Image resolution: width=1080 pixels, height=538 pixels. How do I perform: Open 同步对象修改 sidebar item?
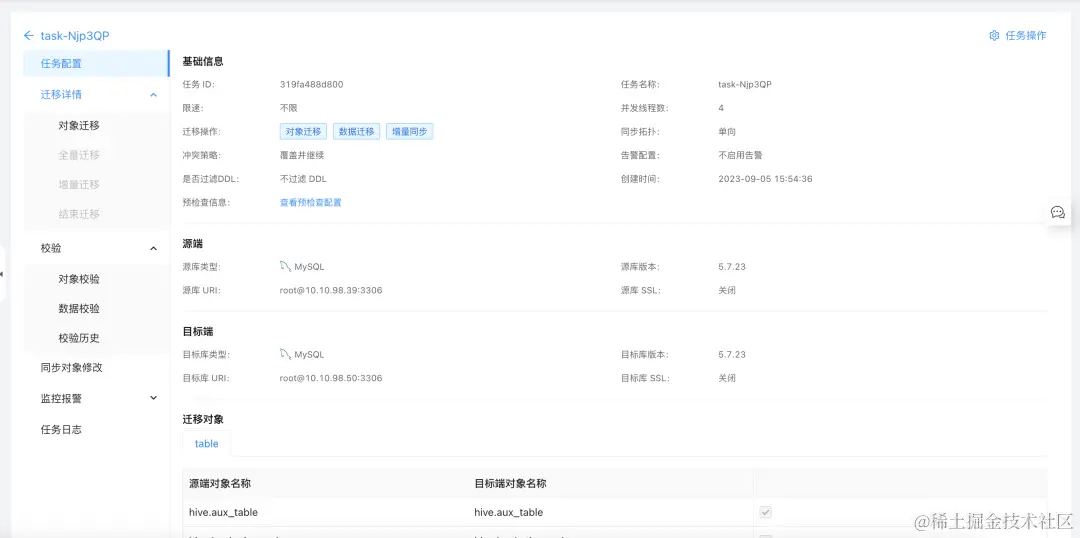(x=72, y=368)
